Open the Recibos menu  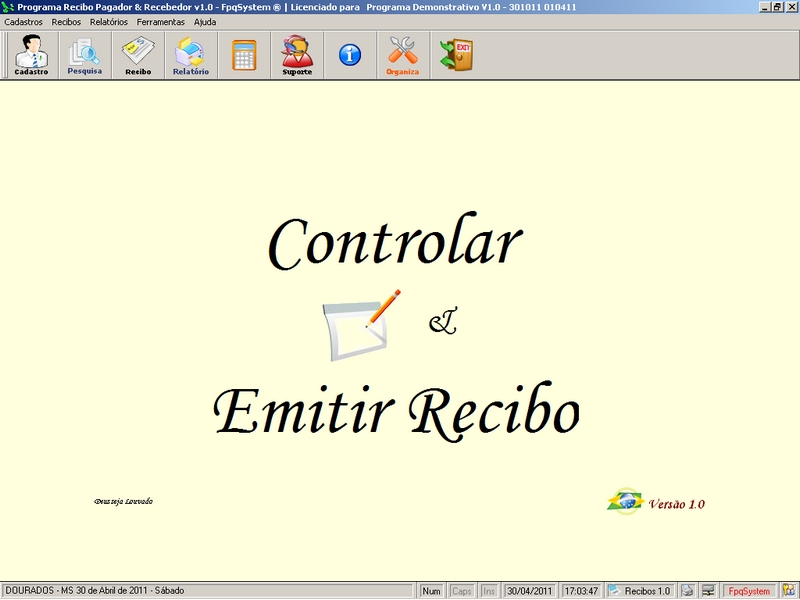coord(65,20)
